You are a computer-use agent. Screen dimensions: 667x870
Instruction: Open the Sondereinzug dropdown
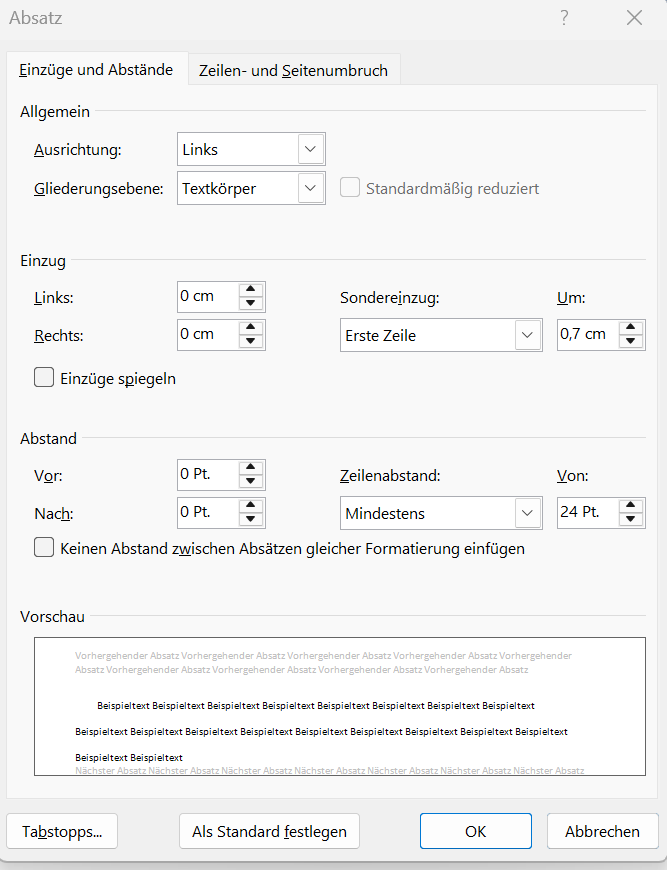coord(527,335)
